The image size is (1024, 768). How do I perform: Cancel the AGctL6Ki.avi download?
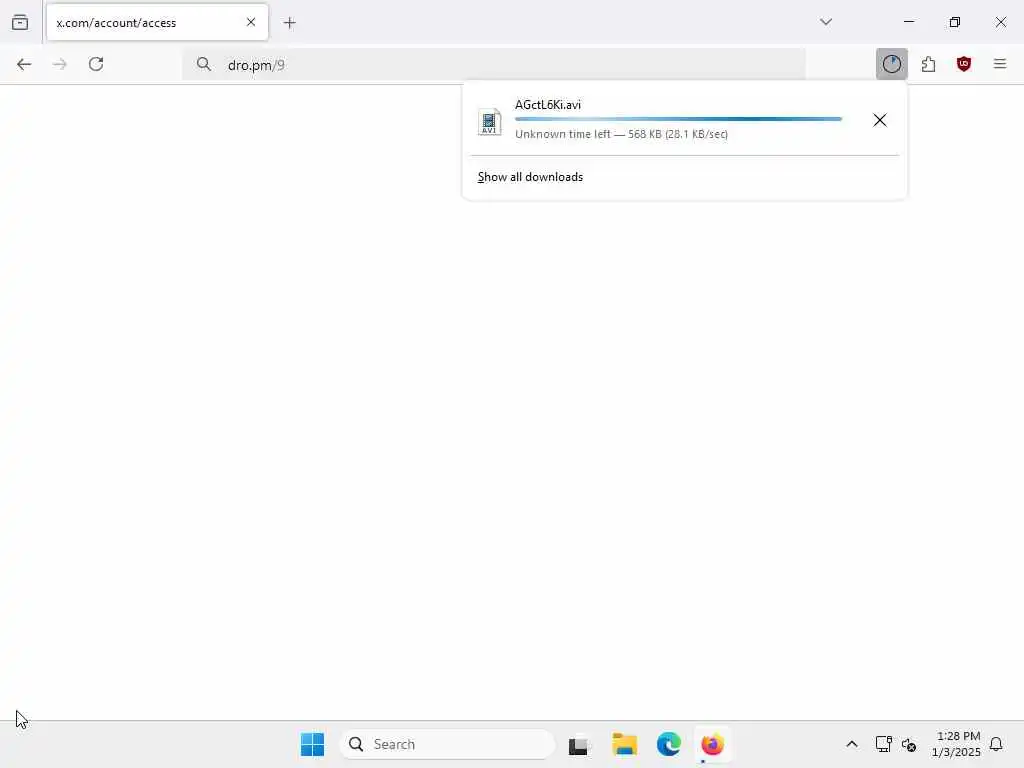pyautogui.click(x=880, y=120)
